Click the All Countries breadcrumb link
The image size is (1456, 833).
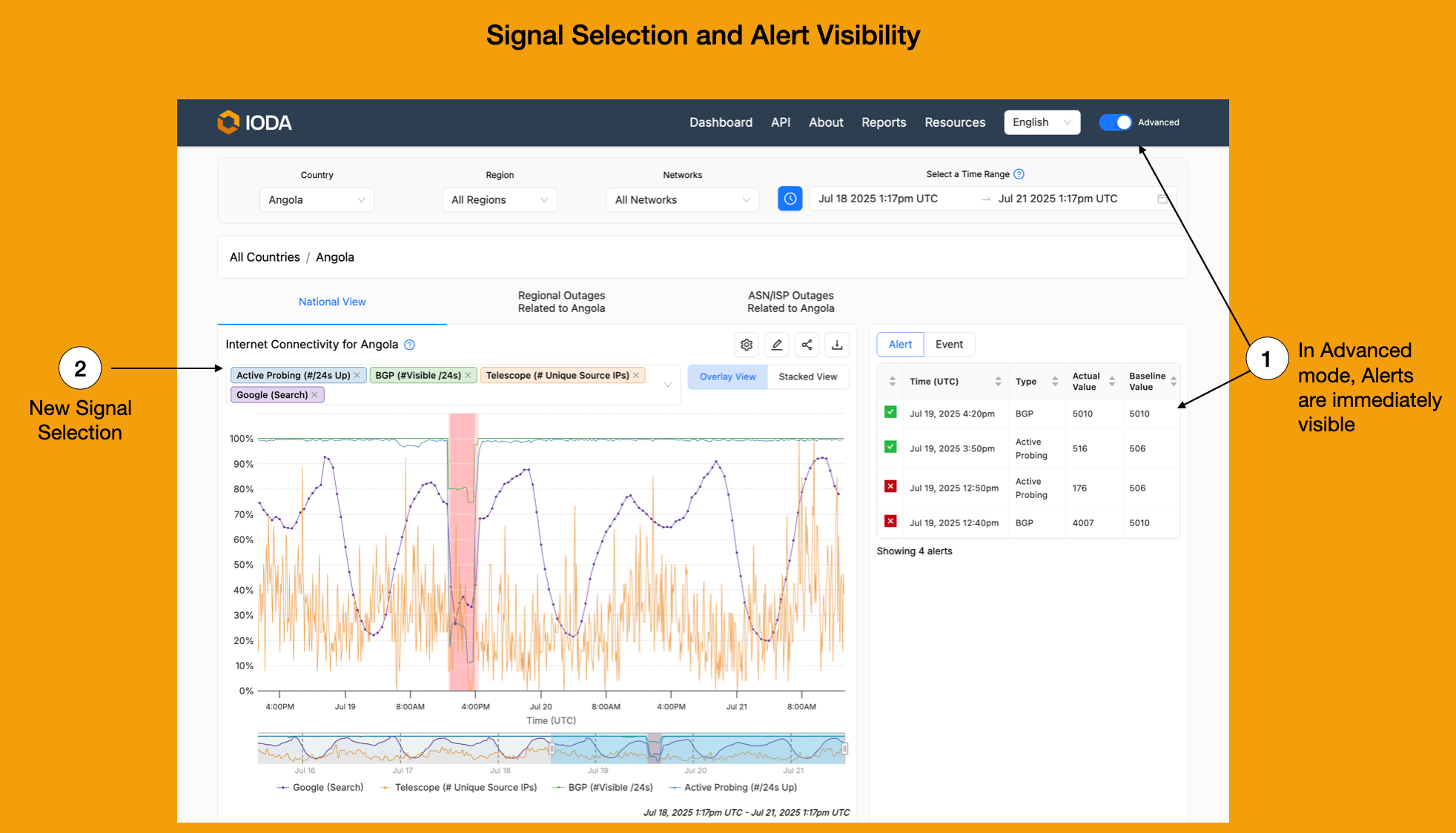point(265,257)
